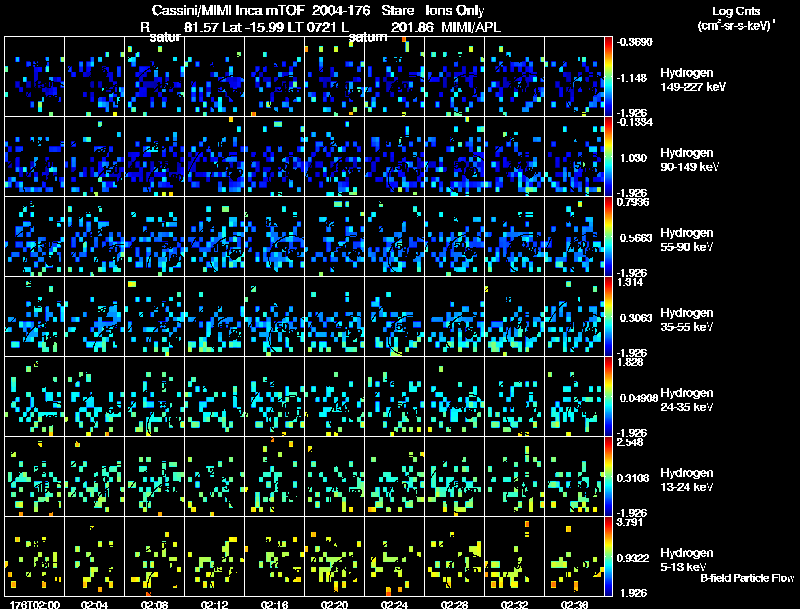Screen dimensions: 800x609
Task: Click the '02:36' time axis label
Action: 574,604
